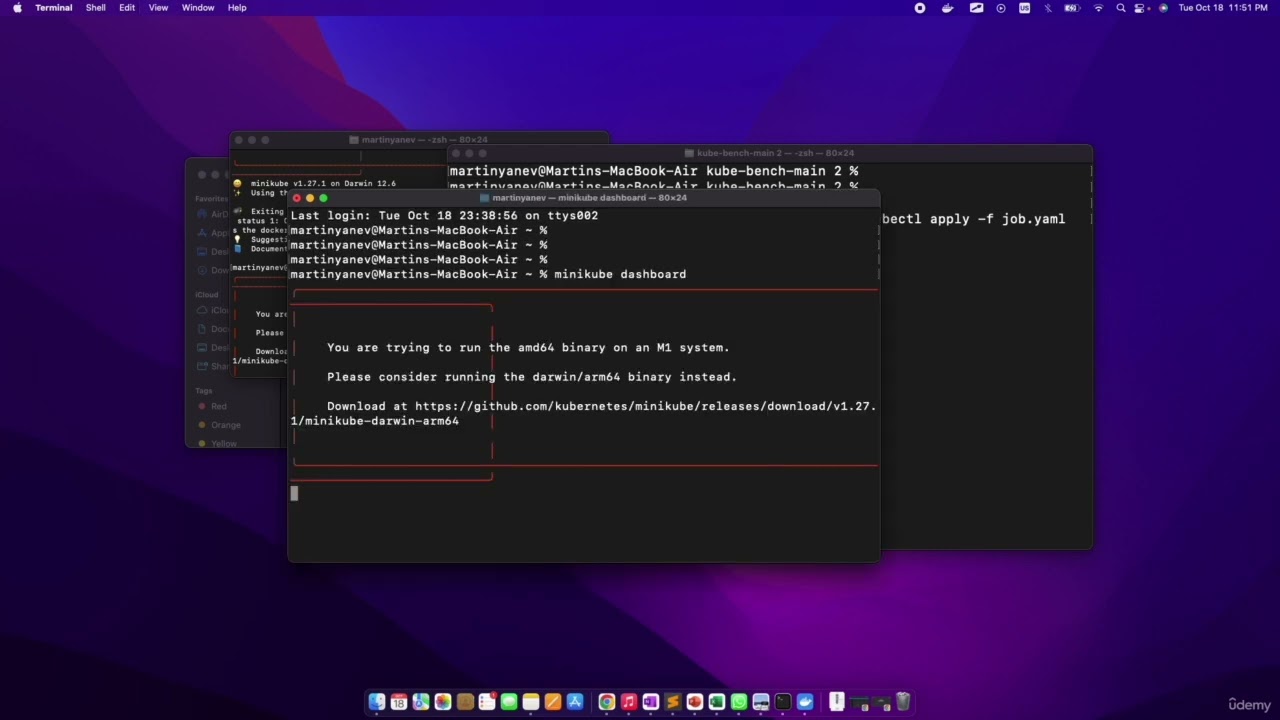Click the first kube-bench-main 2 prompt line
The width and height of the screenshot is (1280, 720).
click(654, 171)
